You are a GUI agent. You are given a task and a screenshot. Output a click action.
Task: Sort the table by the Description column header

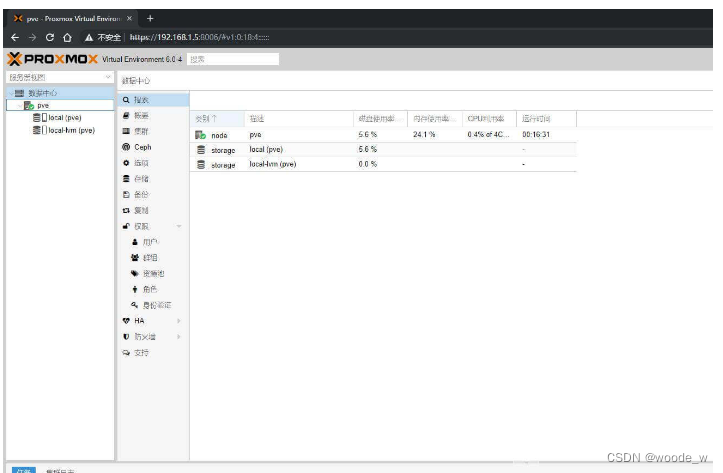299,119
